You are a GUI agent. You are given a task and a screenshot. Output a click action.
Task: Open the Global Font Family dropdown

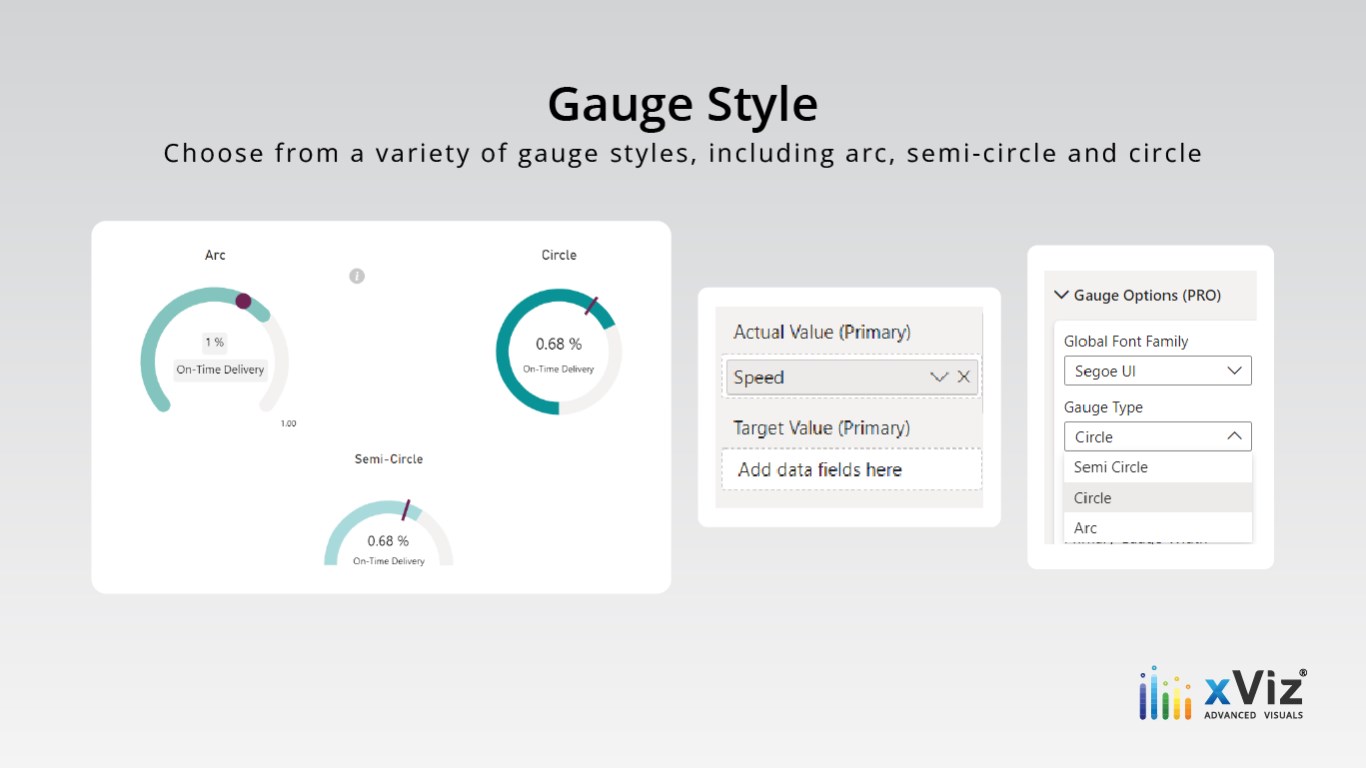click(1157, 371)
